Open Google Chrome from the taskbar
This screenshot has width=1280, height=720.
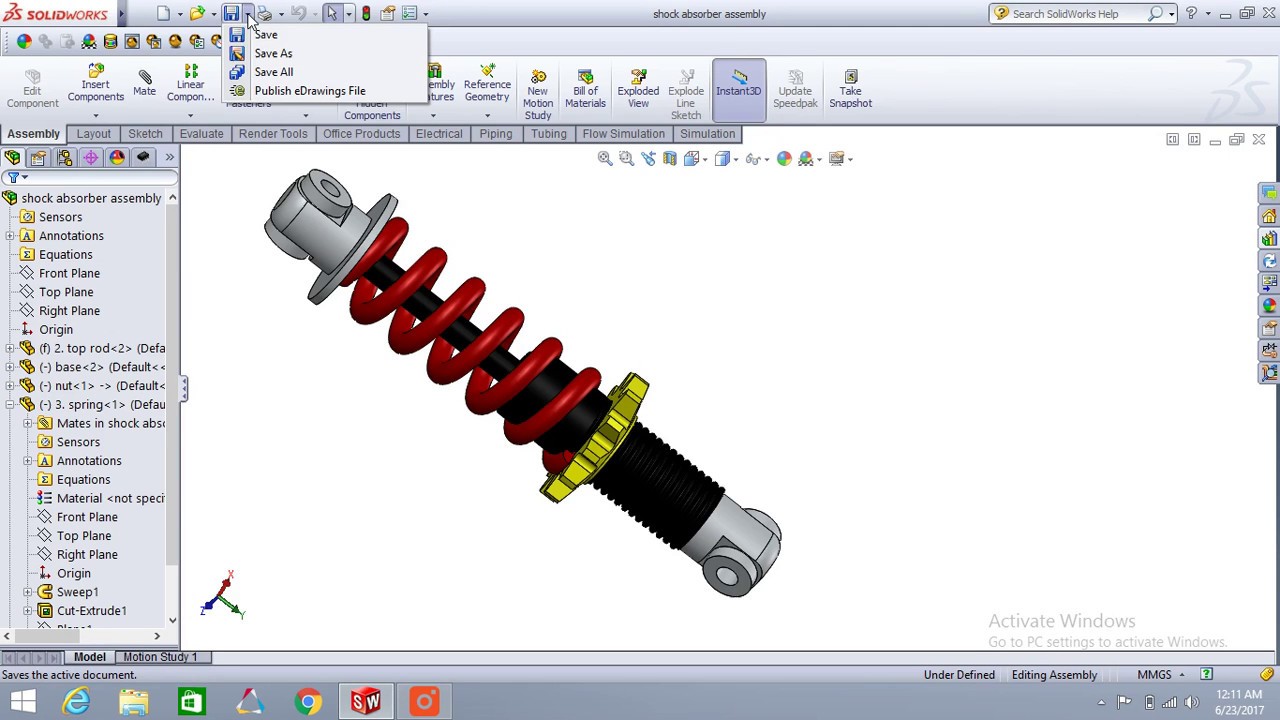click(x=308, y=702)
